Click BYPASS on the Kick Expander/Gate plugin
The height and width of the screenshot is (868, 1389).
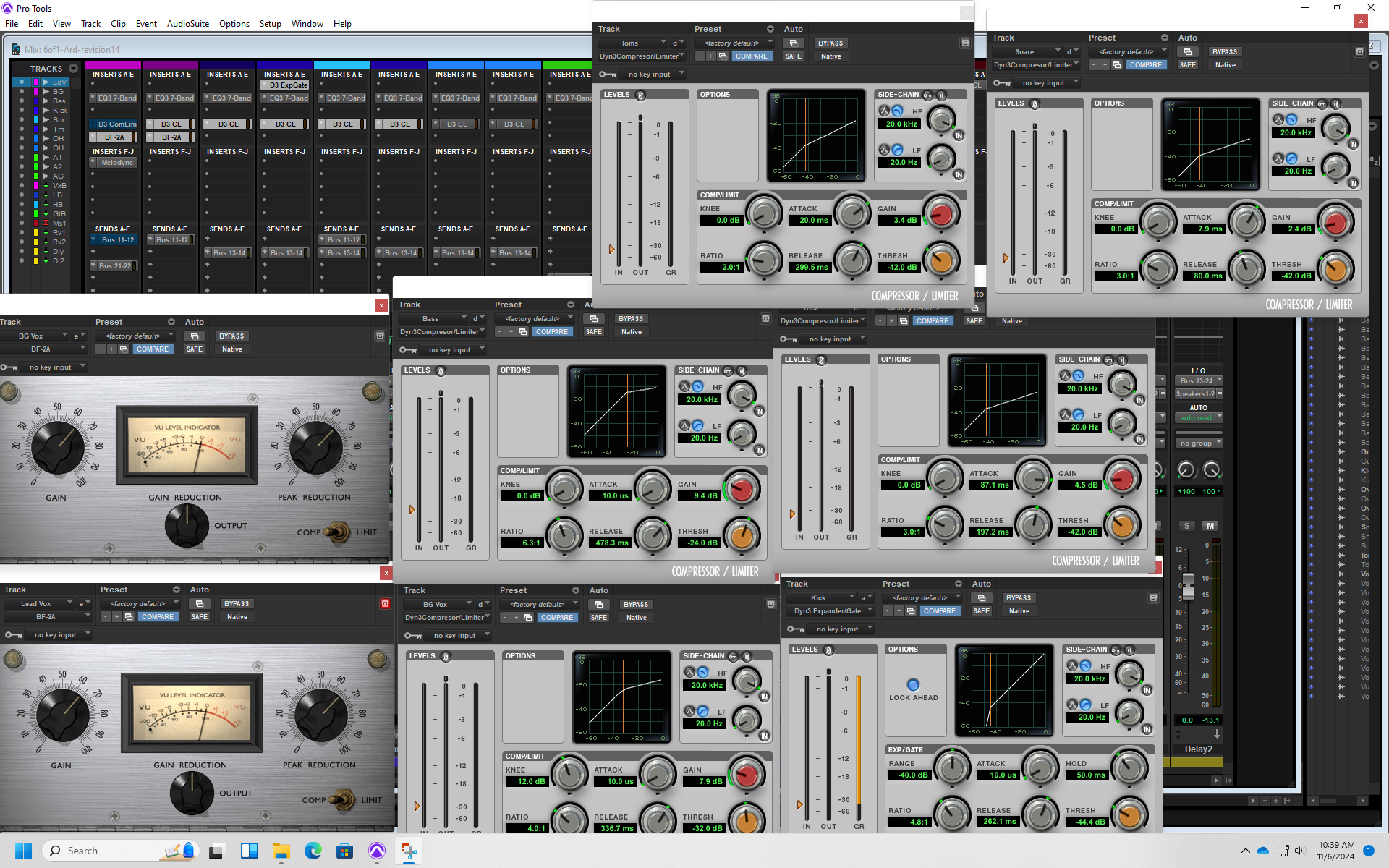pyautogui.click(x=1018, y=598)
